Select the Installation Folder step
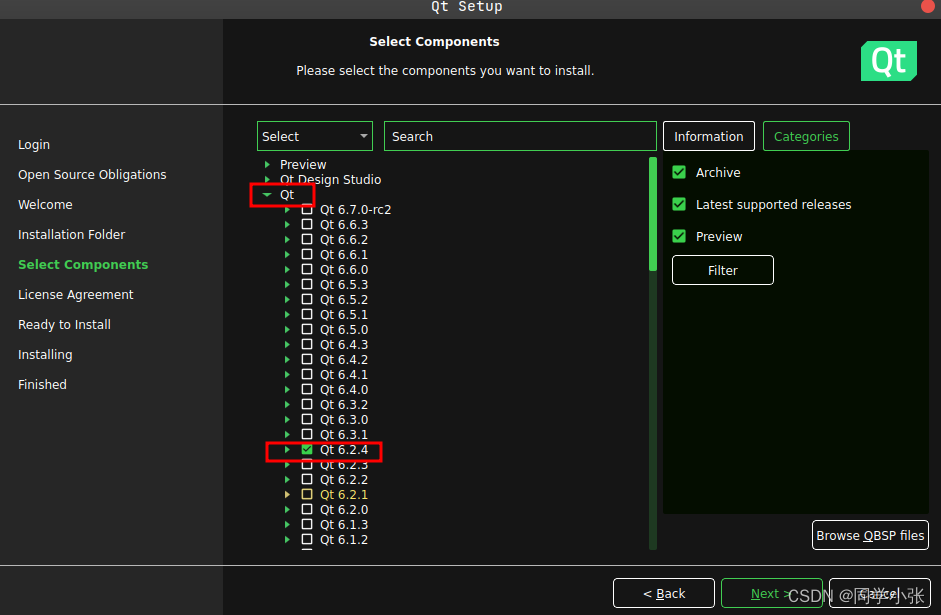The image size is (941, 615). 71,235
